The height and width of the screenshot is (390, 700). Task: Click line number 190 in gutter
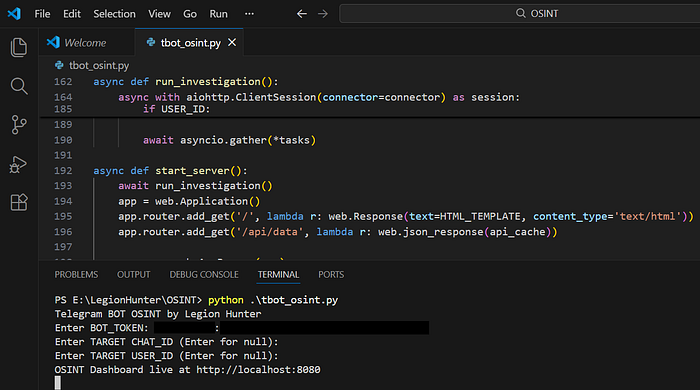tap(63, 140)
